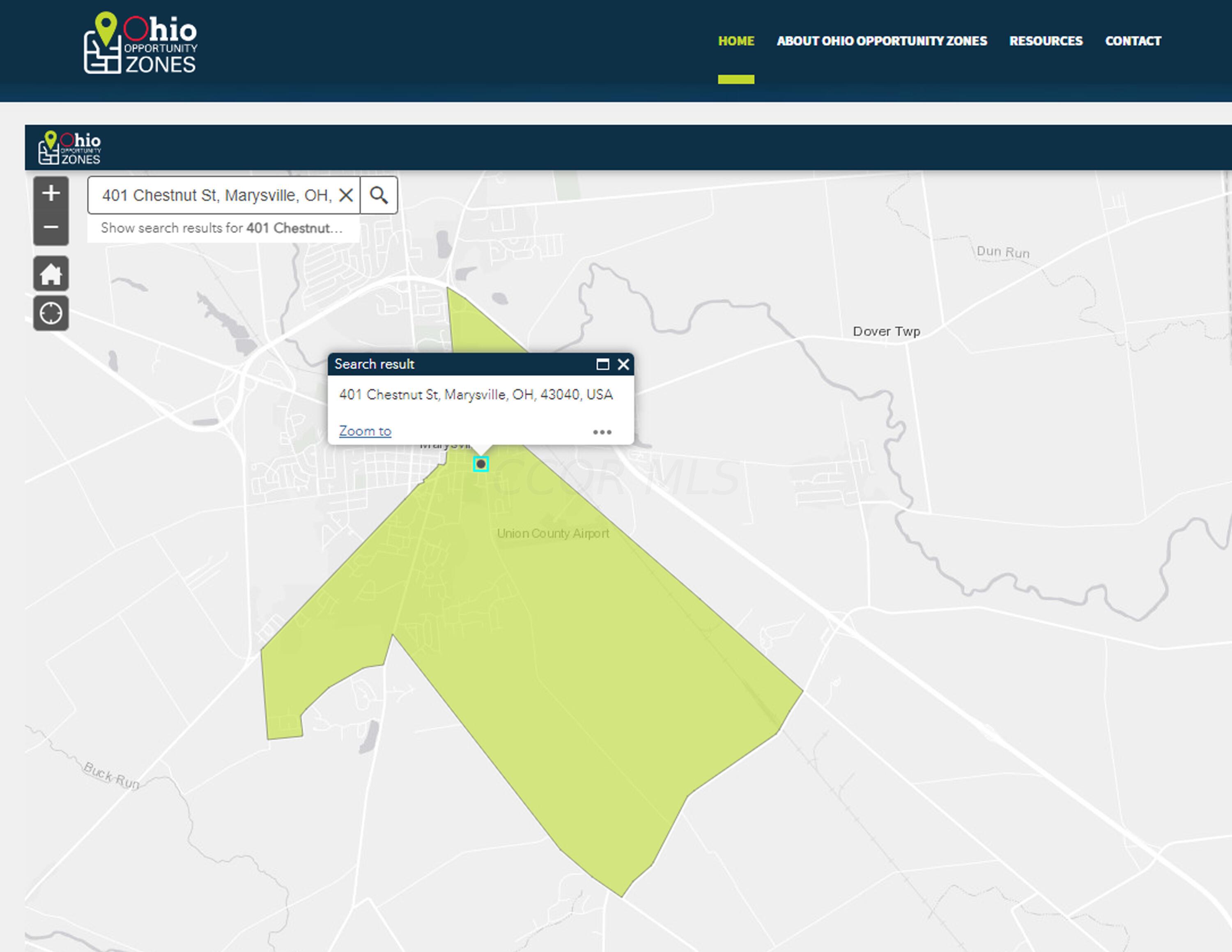
Task: Open the RESOURCES nav item
Action: pos(1046,41)
